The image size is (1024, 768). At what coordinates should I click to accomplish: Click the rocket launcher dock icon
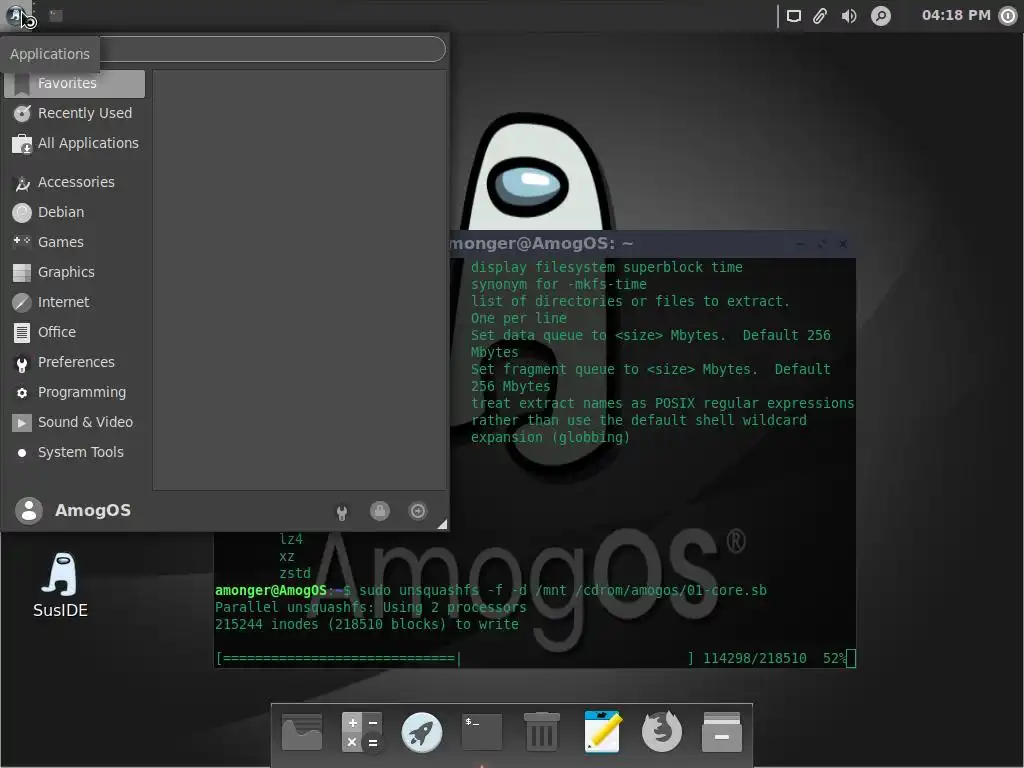pyautogui.click(x=422, y=732)
